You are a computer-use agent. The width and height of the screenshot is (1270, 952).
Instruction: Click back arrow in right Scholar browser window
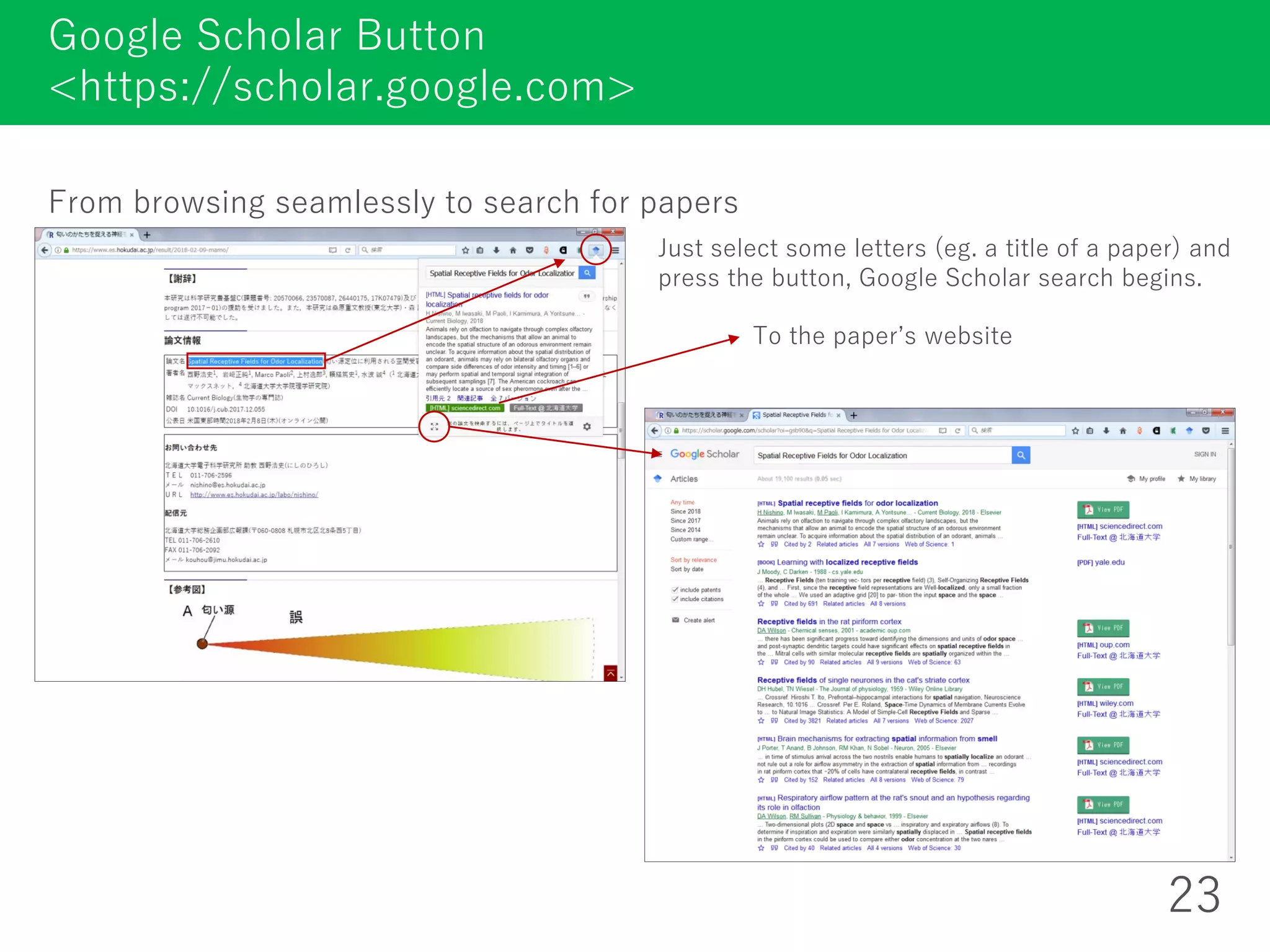pyautogui.click(x=655, y=431)
